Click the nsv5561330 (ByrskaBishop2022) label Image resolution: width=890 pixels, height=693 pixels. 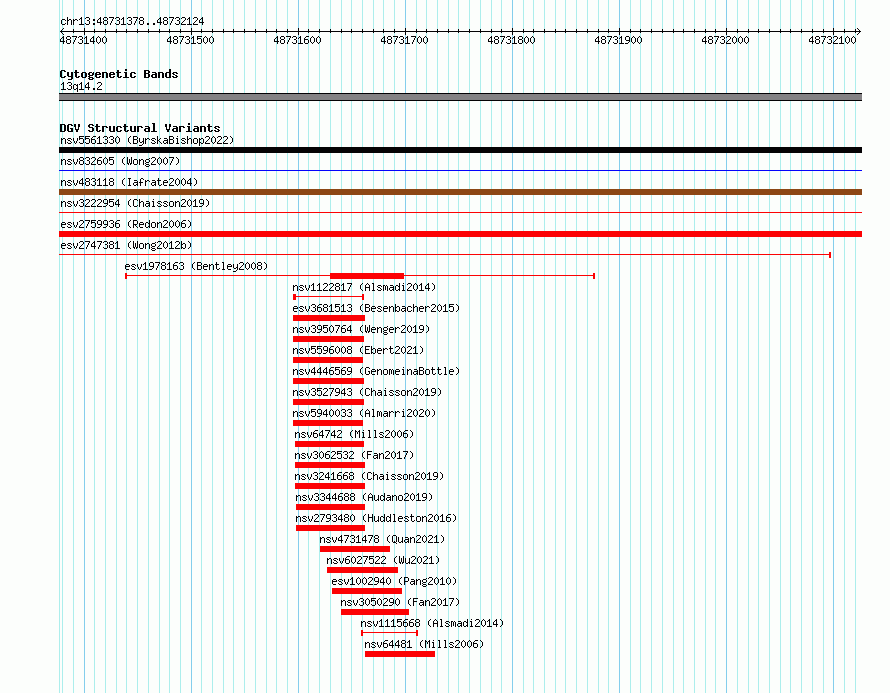(147, 140)
